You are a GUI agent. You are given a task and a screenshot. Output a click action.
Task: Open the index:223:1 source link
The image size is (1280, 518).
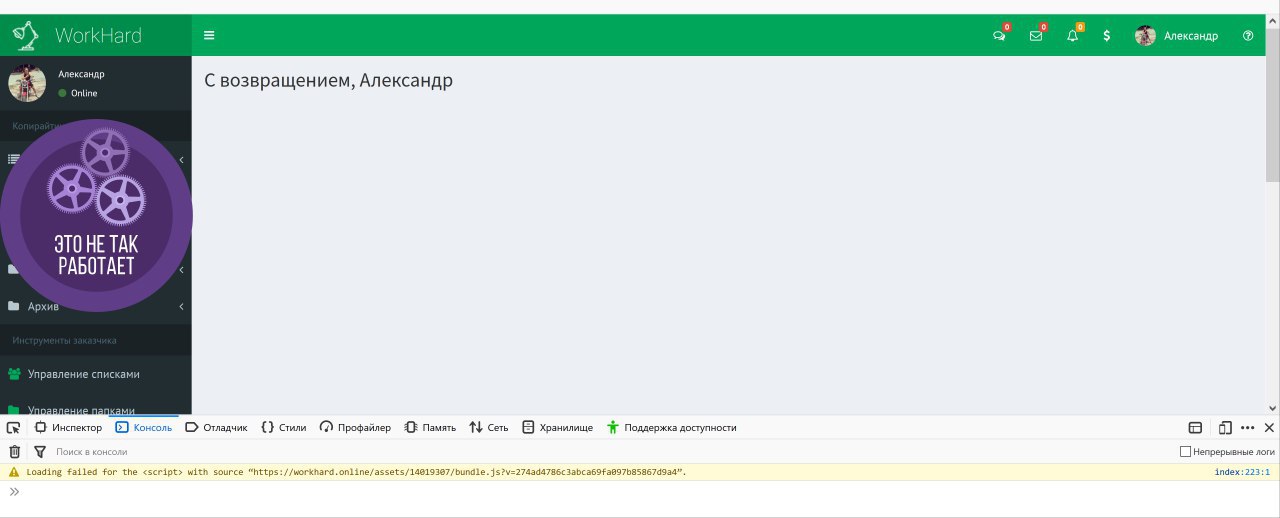pyautogui.click(x=1242, y=472)
